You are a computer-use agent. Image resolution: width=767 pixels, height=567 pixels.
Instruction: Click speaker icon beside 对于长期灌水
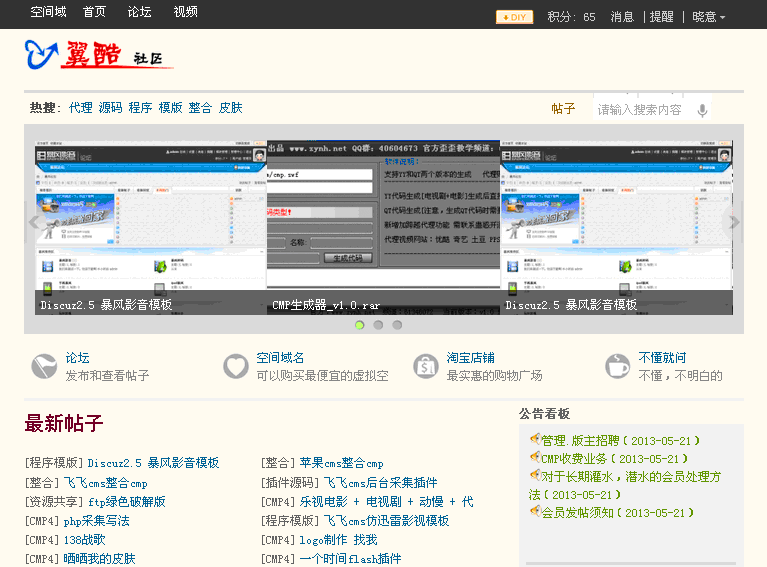tap(535, 475)
